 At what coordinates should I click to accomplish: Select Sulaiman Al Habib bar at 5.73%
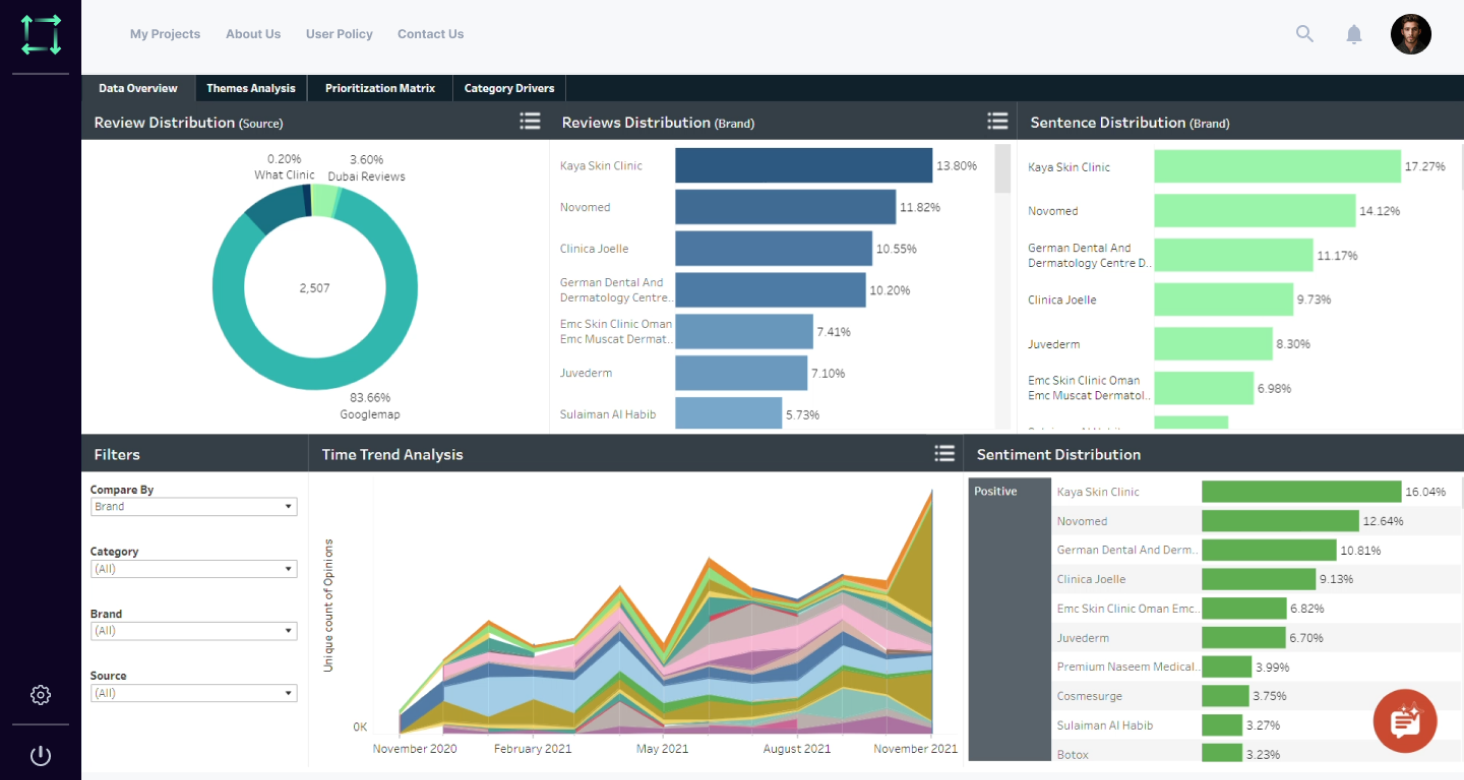[728, 413]
